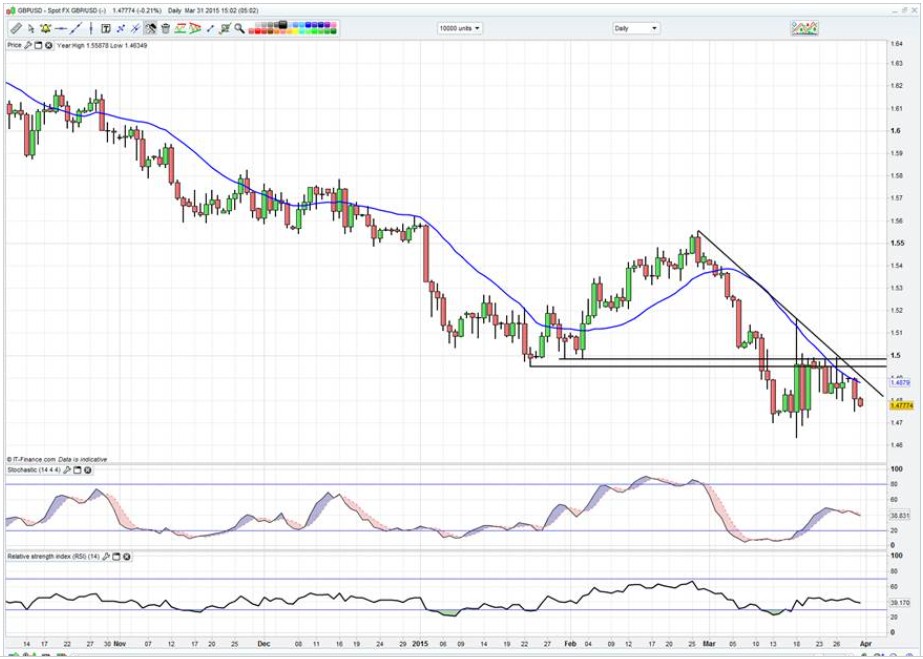
Task: Maximize the Stochastic indicator panel
Action: tap(76, 469)
